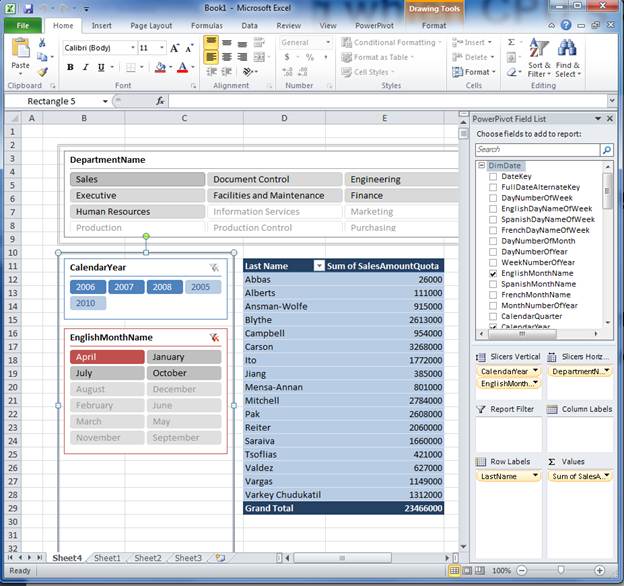Select the Finance department slicer button

coord(402,196)
